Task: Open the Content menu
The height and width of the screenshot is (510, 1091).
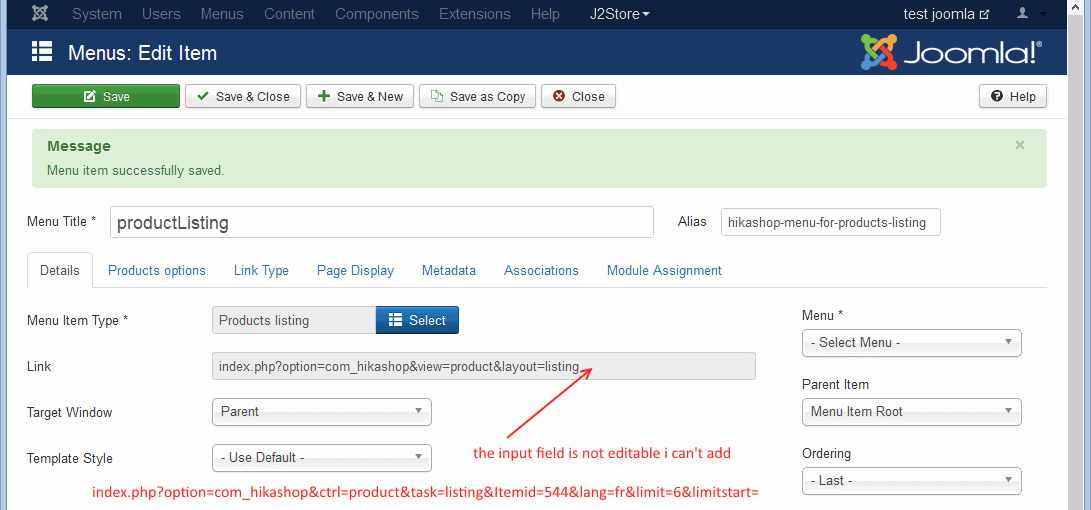Action: [x=289, y=14]
